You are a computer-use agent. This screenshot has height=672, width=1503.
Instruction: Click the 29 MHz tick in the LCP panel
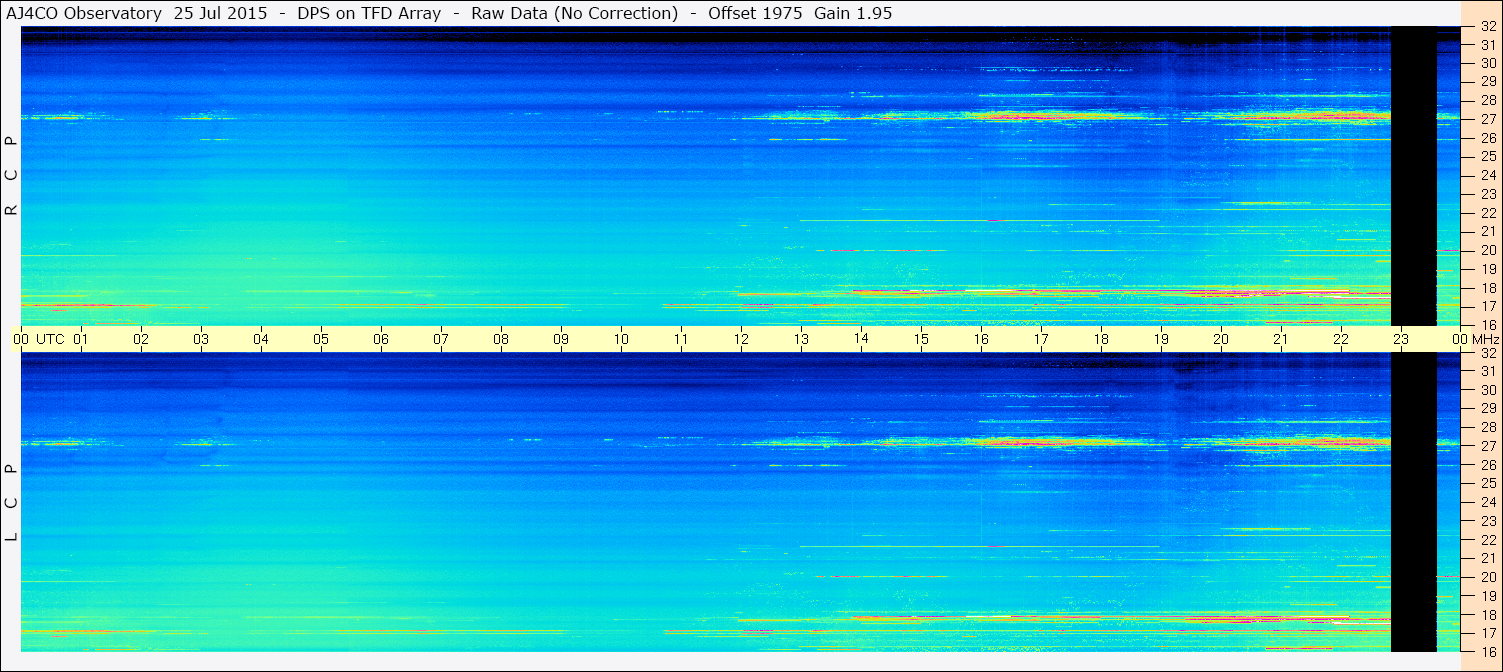tap(1488, 409)
